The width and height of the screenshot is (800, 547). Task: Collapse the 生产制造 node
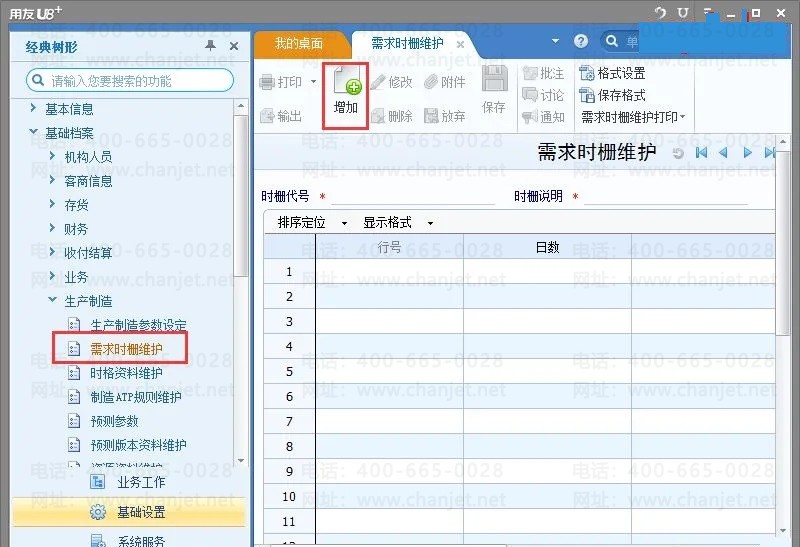[x=52, y=300]
